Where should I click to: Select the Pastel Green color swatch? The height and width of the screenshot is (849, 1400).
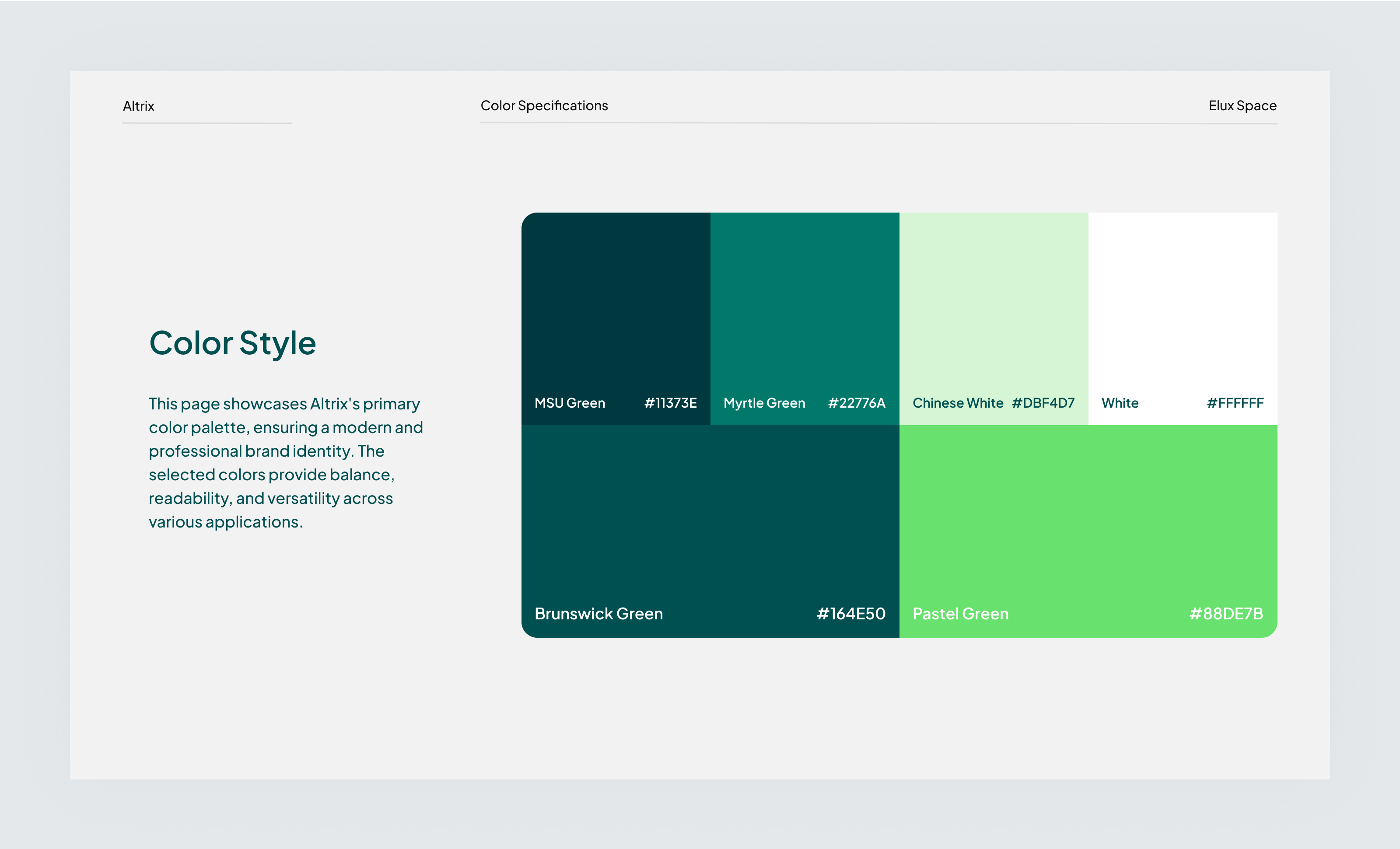coord(1088,522)
